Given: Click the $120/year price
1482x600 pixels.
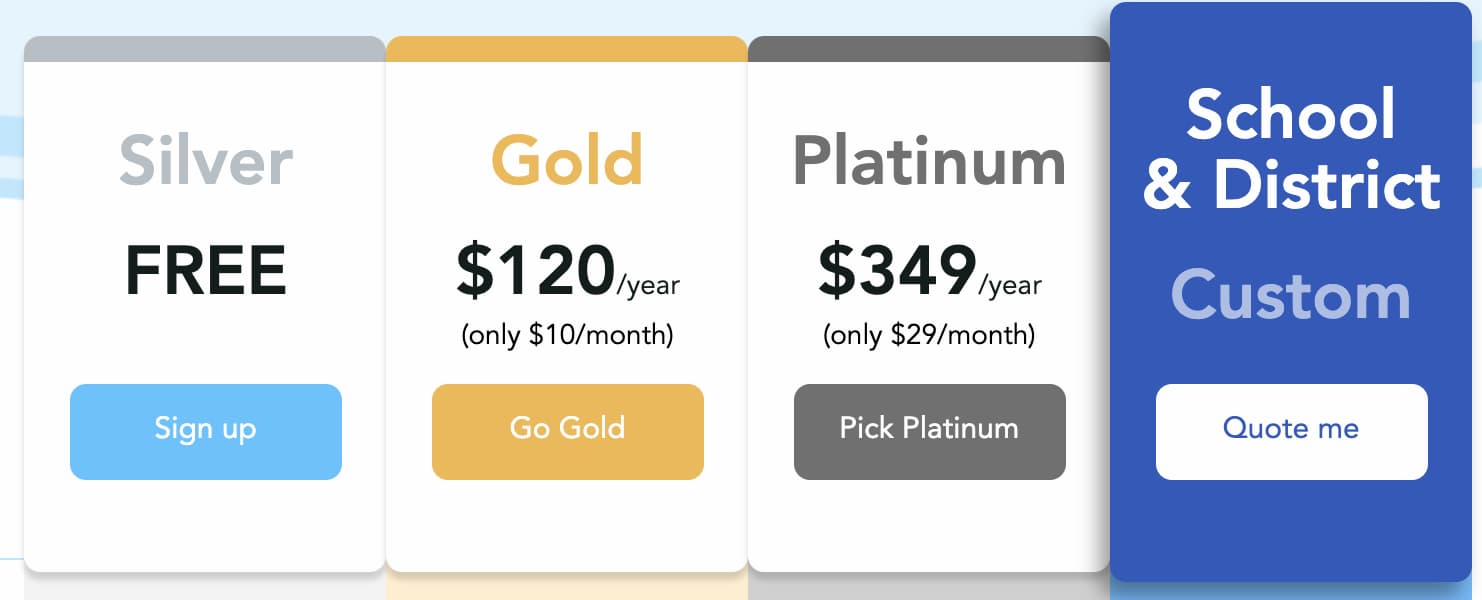Looking at the screenshot, I should [x=568, y=271].
